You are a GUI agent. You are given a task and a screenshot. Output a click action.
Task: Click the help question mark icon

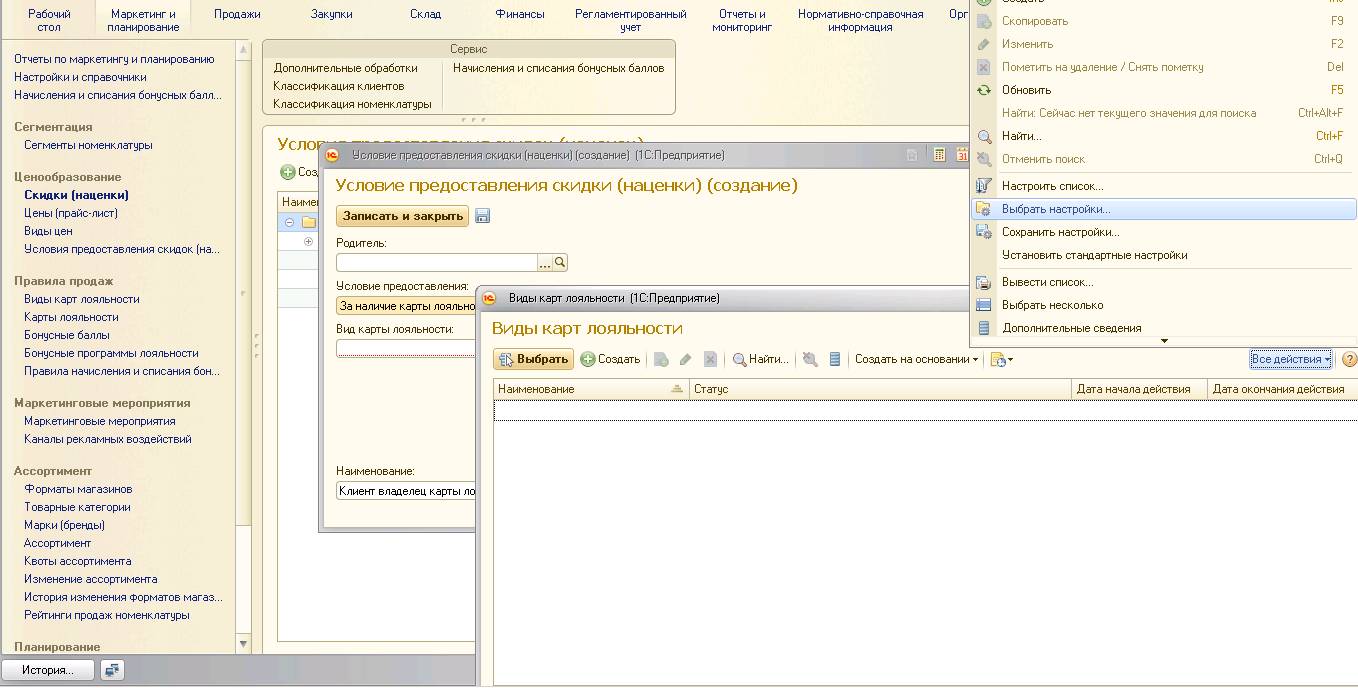(1349, 359)
